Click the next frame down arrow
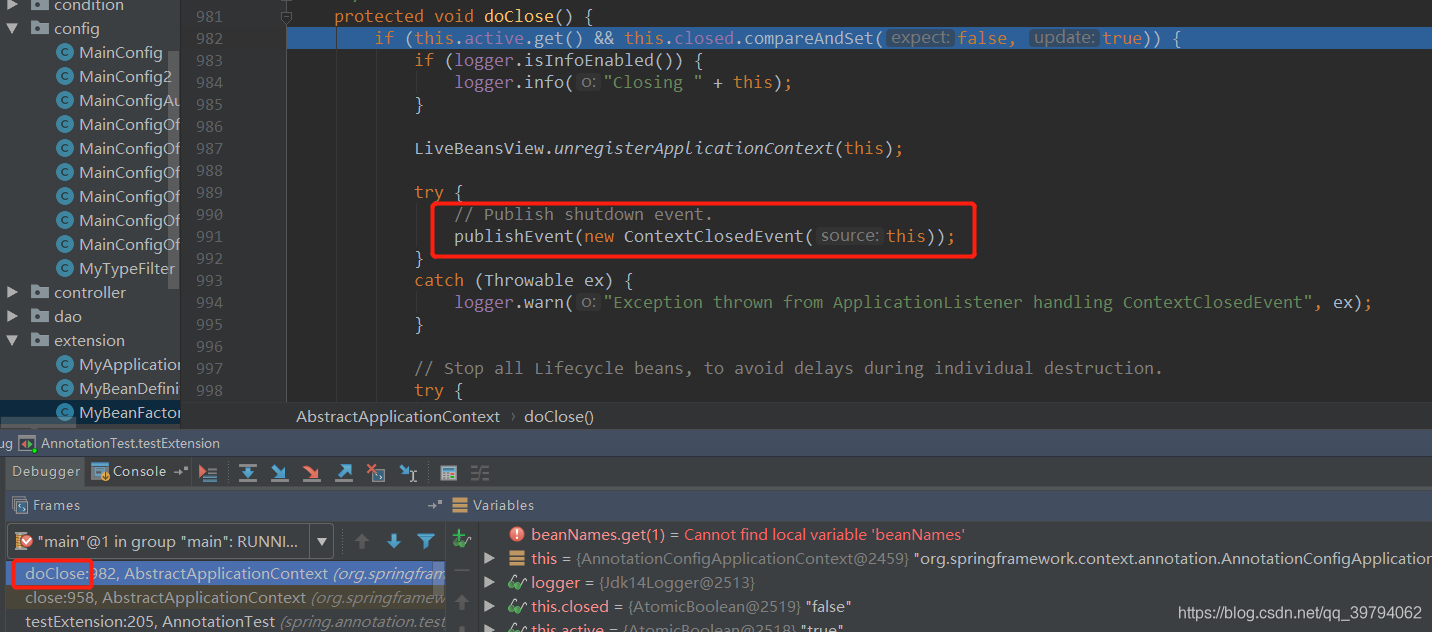The height and width of the screenshot is (632, 1432). tap(394, 541)
